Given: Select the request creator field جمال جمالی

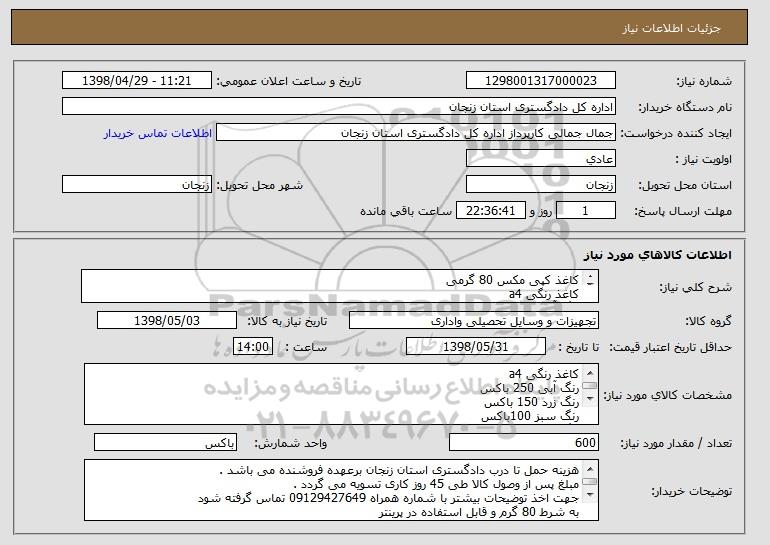Looking at the screenshot, I should click(416, 133).
